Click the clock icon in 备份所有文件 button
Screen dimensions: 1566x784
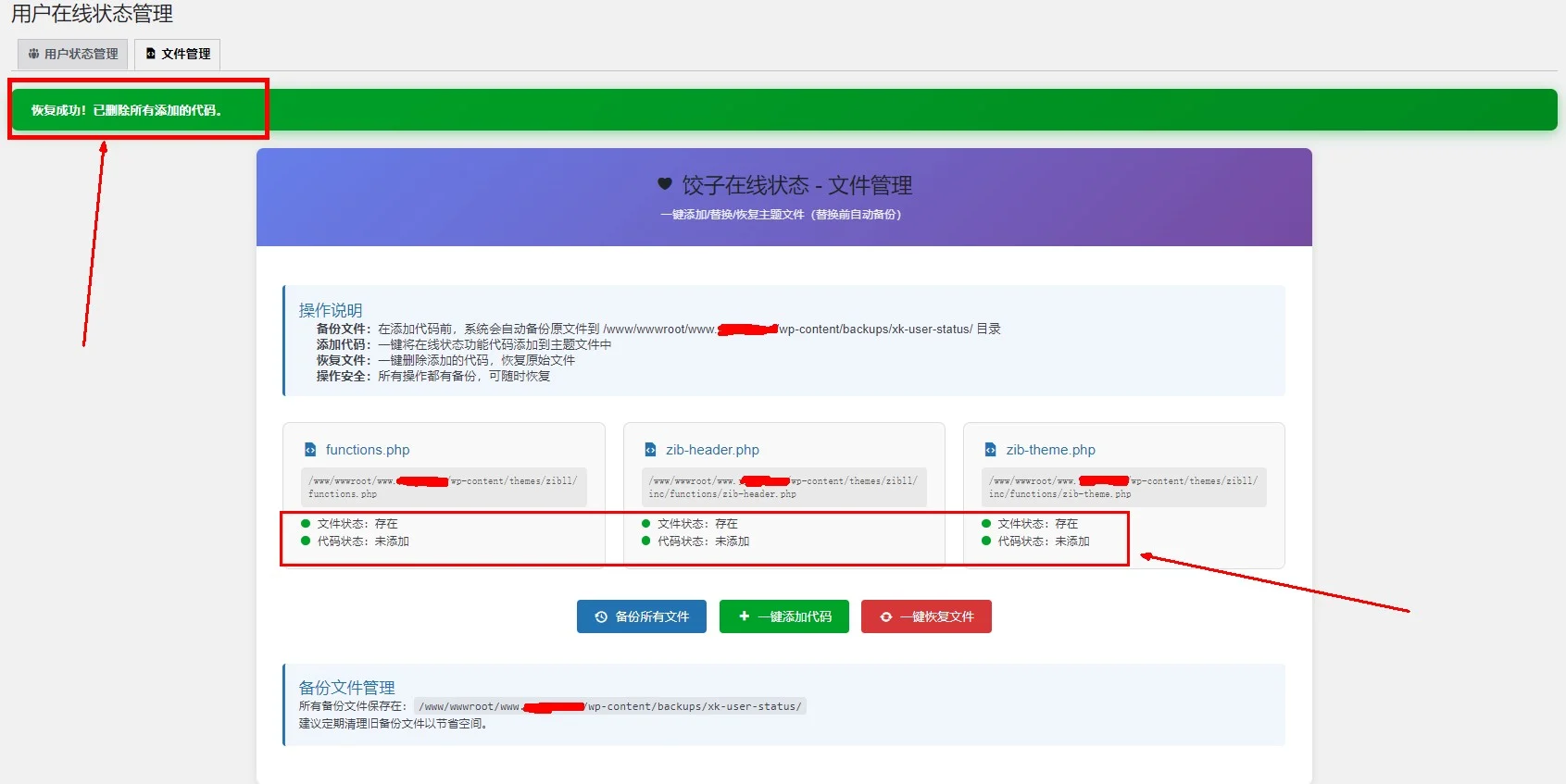601,616
